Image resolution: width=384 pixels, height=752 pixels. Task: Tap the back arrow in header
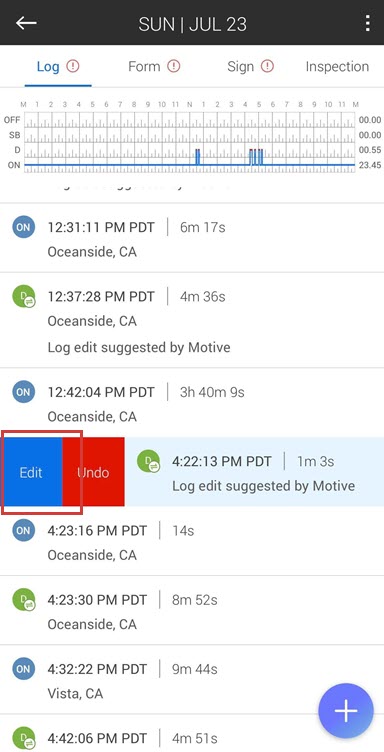pyautogui.click(x=26, y=23)
